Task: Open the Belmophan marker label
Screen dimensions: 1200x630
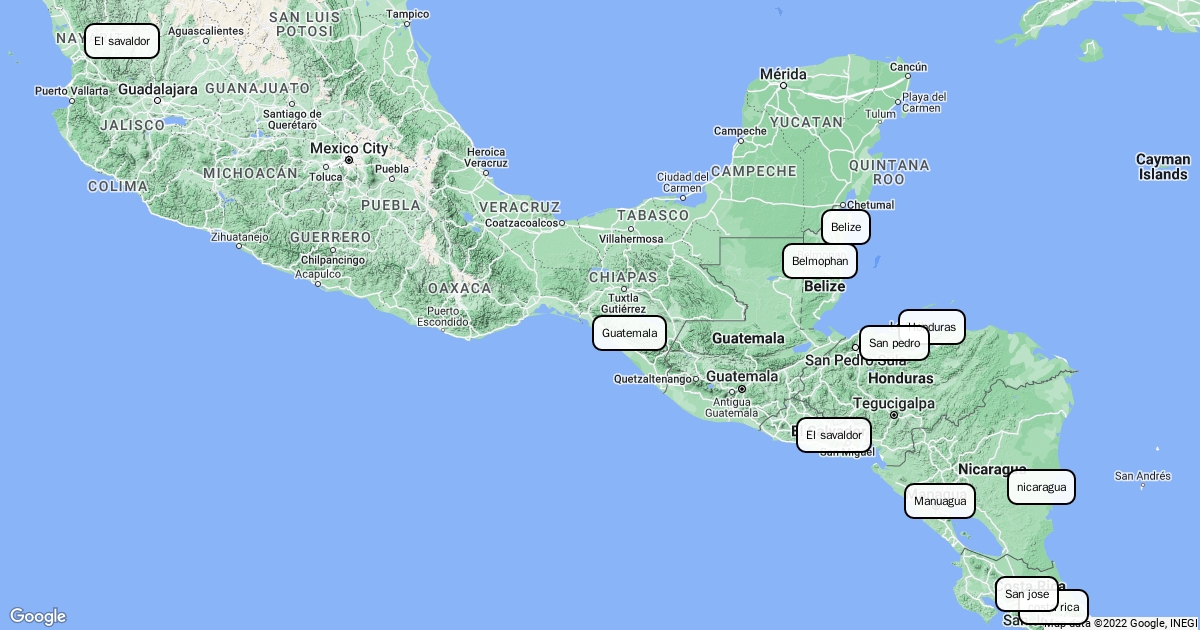Action: coord(819,262)
